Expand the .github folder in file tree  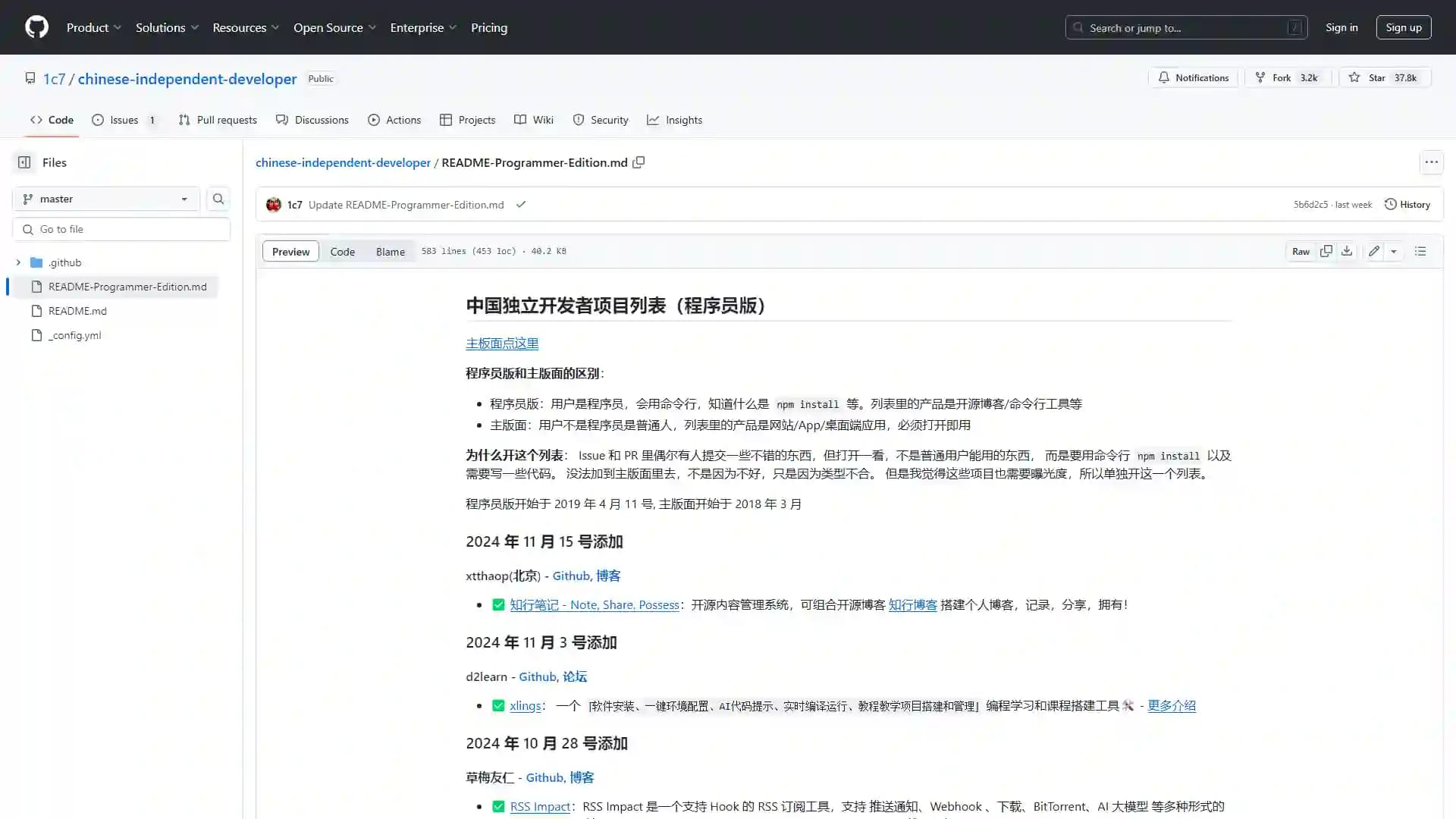[x=18, y=262]
